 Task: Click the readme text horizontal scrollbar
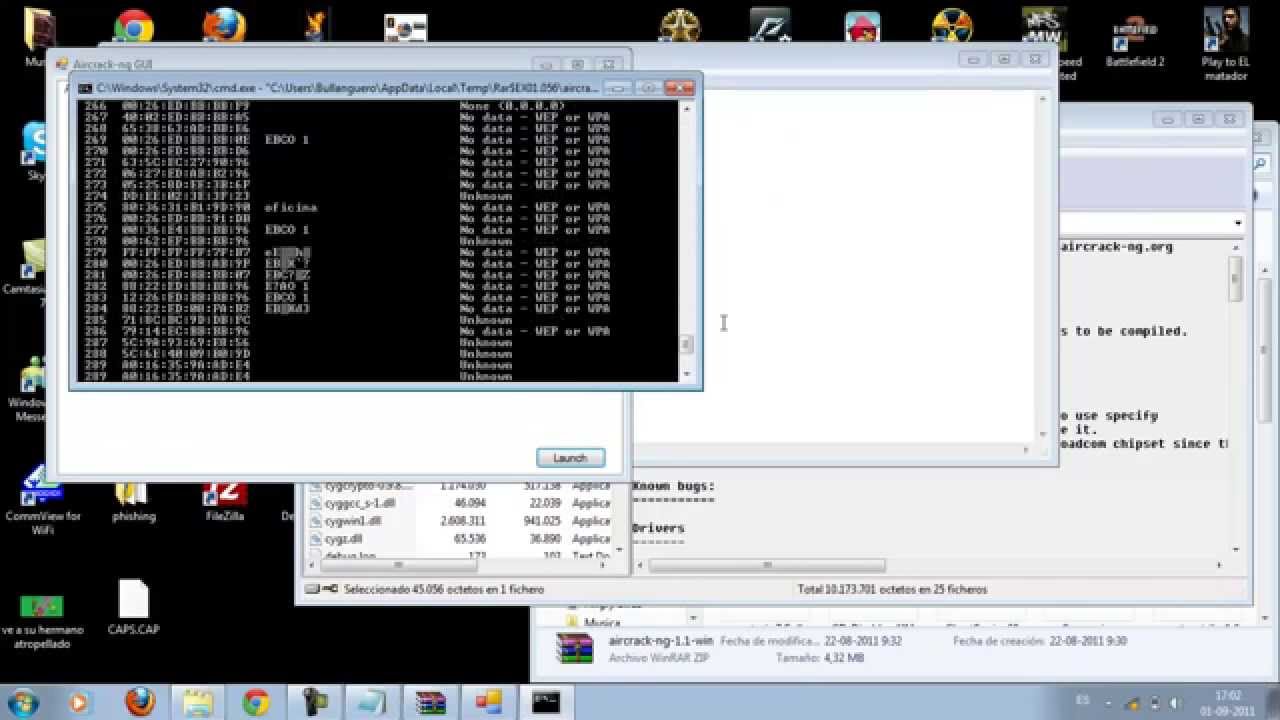pyautogui.click(x=767, y=565)
